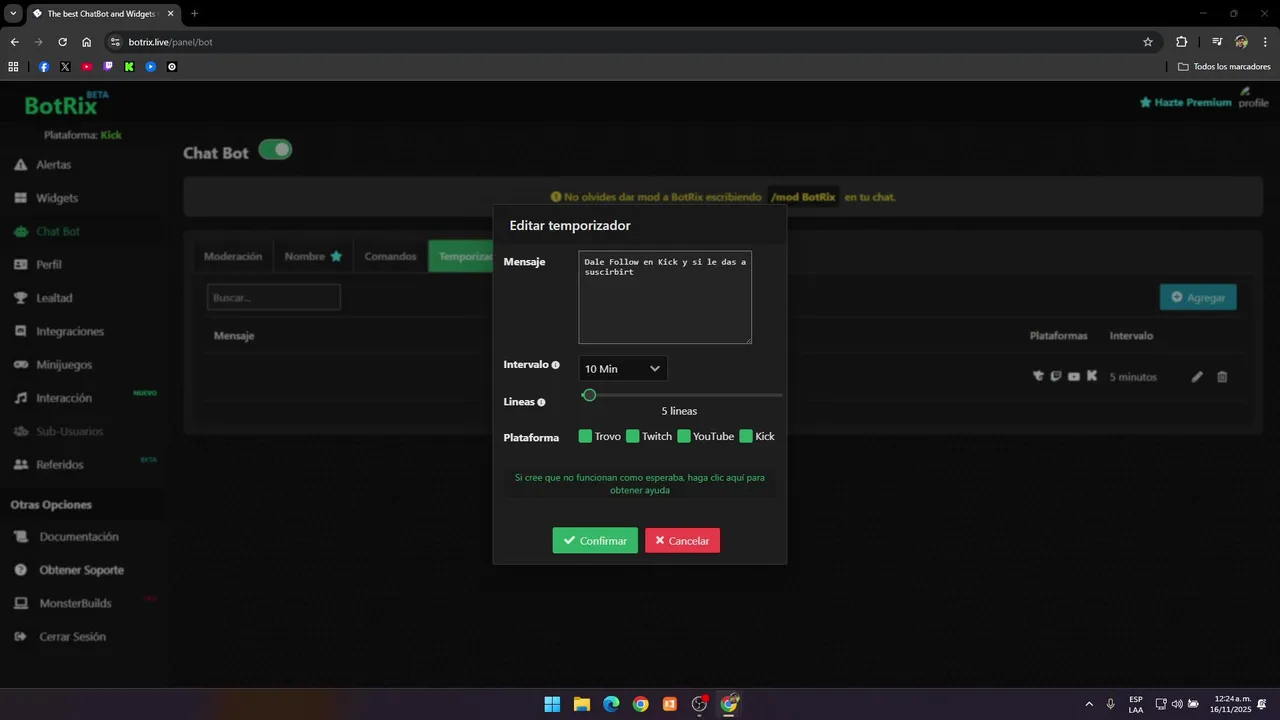This screenshot has height=720, width=1280.
Task: Delete the timer with trash icon
Action: pyautogui.click(x=1222, y=377)
